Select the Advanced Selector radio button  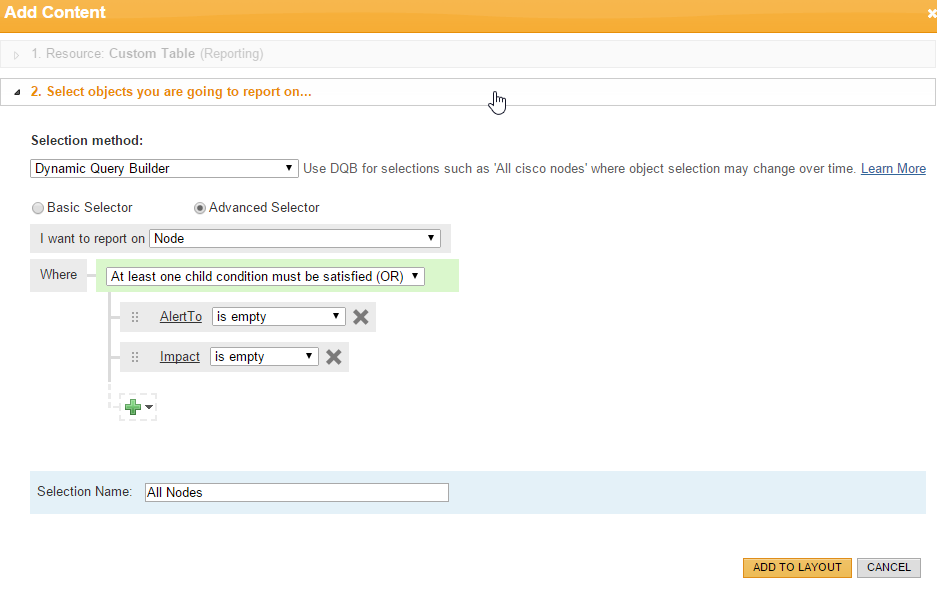tap(200, 208)
